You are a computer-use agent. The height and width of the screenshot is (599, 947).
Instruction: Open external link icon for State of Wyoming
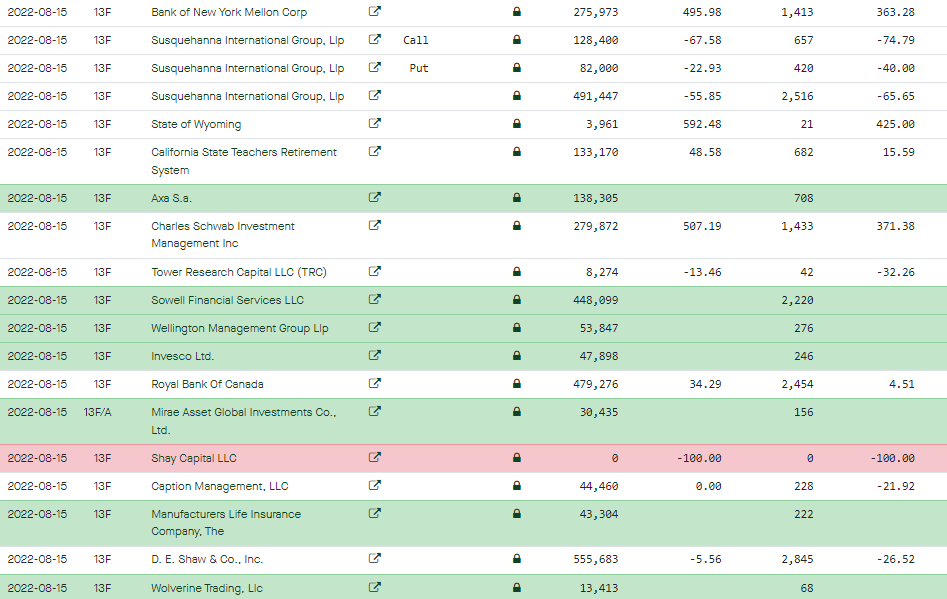[374, 123]
